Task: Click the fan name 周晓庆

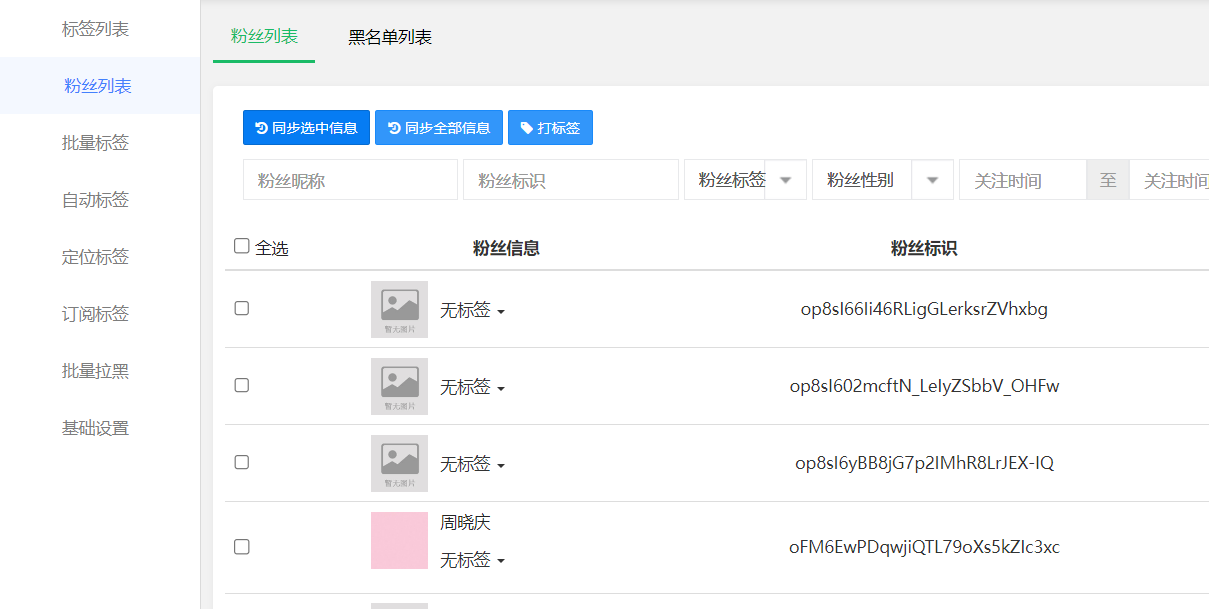Action: click(x=465, y=523)
